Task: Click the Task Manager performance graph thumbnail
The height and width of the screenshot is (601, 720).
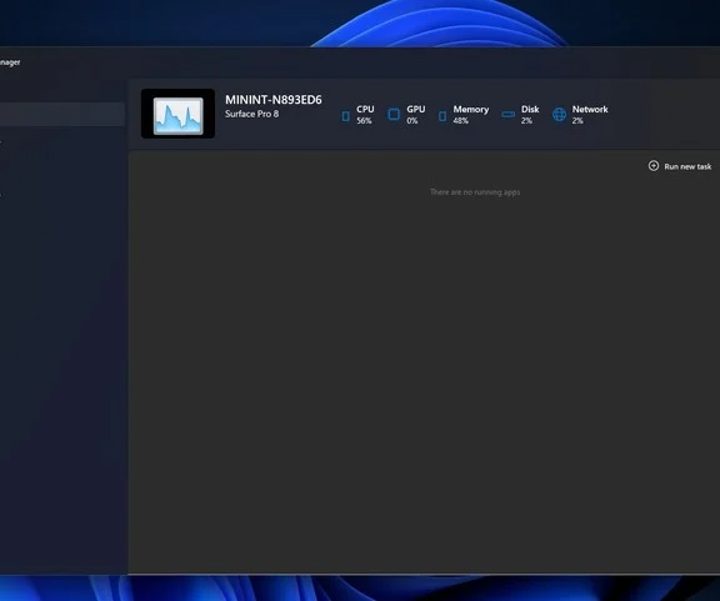Action: 178,114
